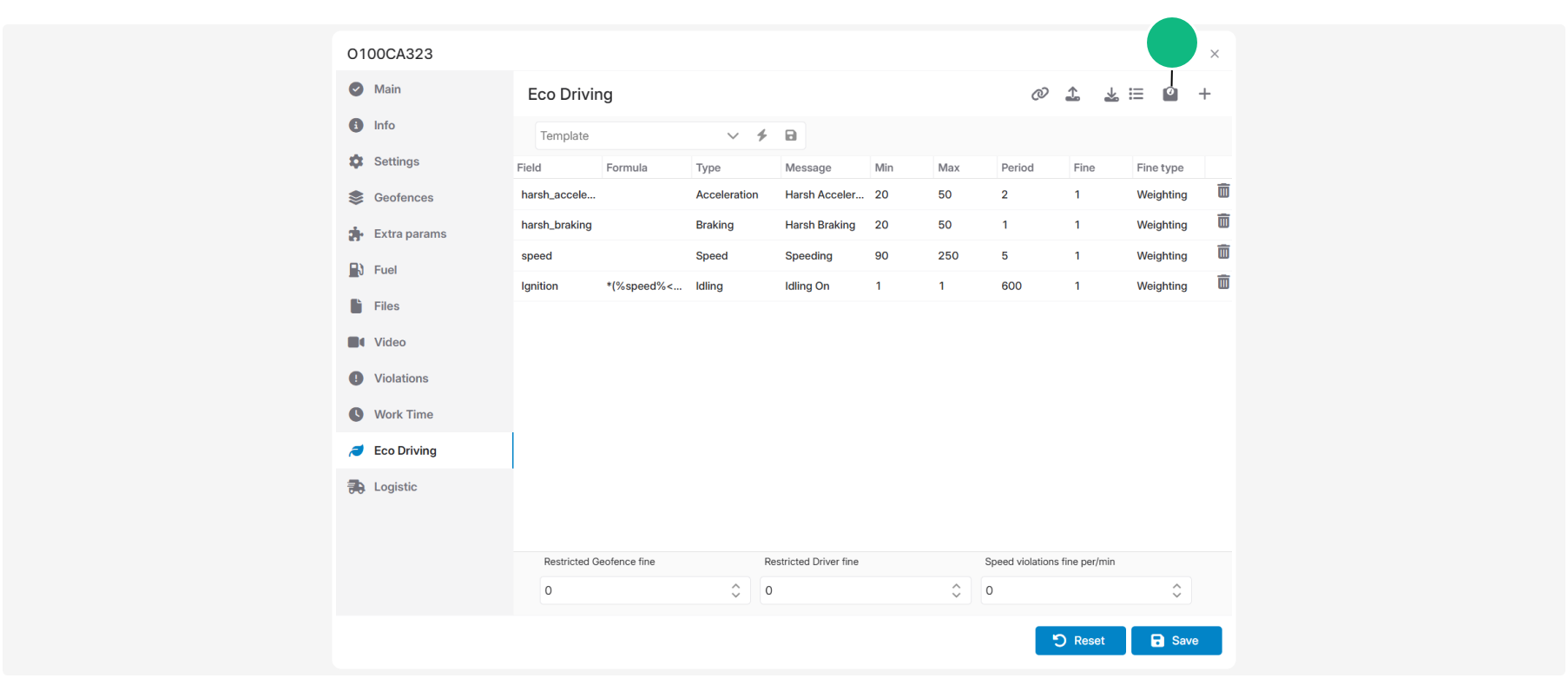Increase Restricted Geofence fine stepper

coord(735,586)
